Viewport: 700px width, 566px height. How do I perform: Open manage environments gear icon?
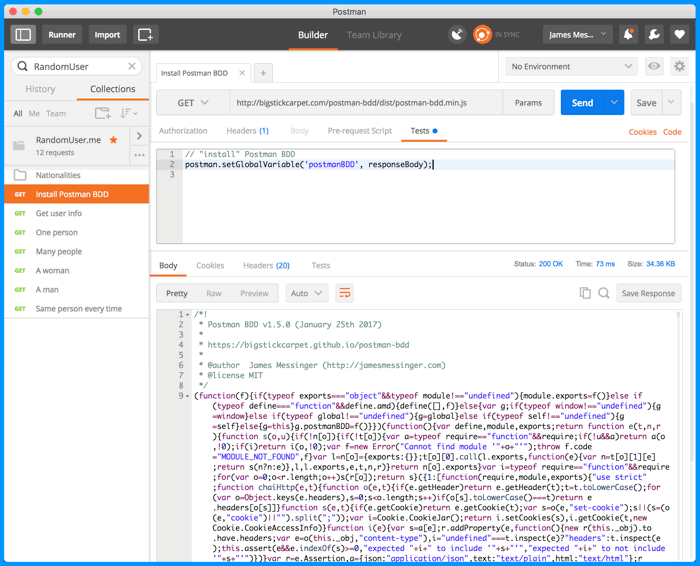[679, 66]
